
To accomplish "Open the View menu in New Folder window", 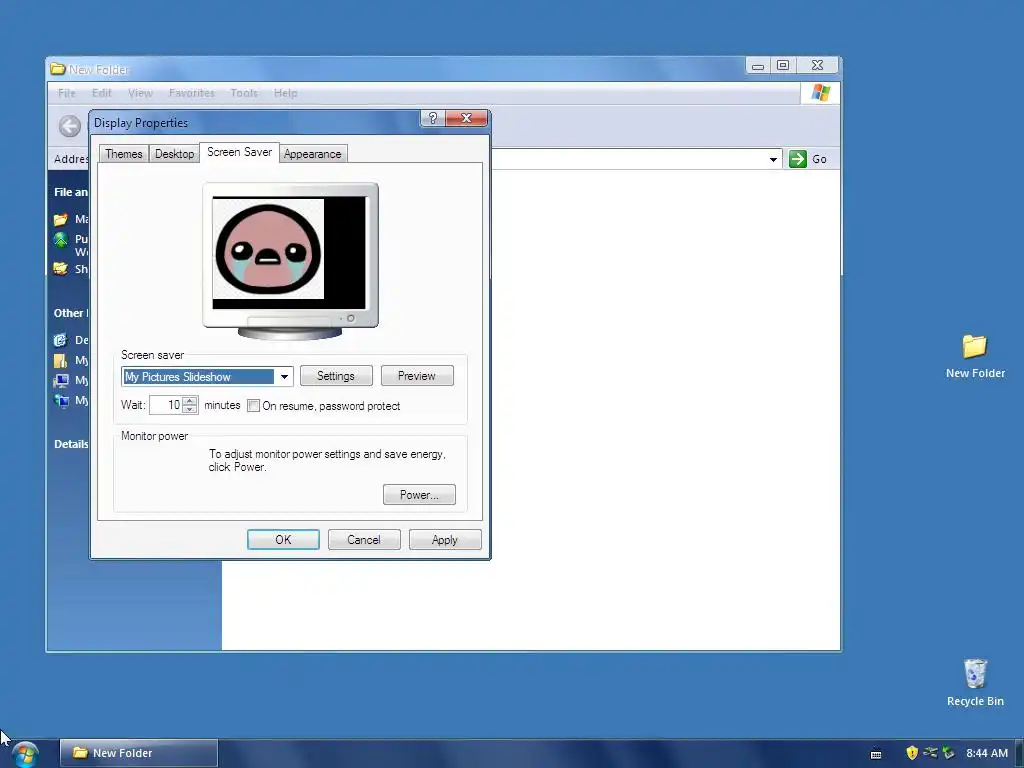I will click(x=140, y=93).
